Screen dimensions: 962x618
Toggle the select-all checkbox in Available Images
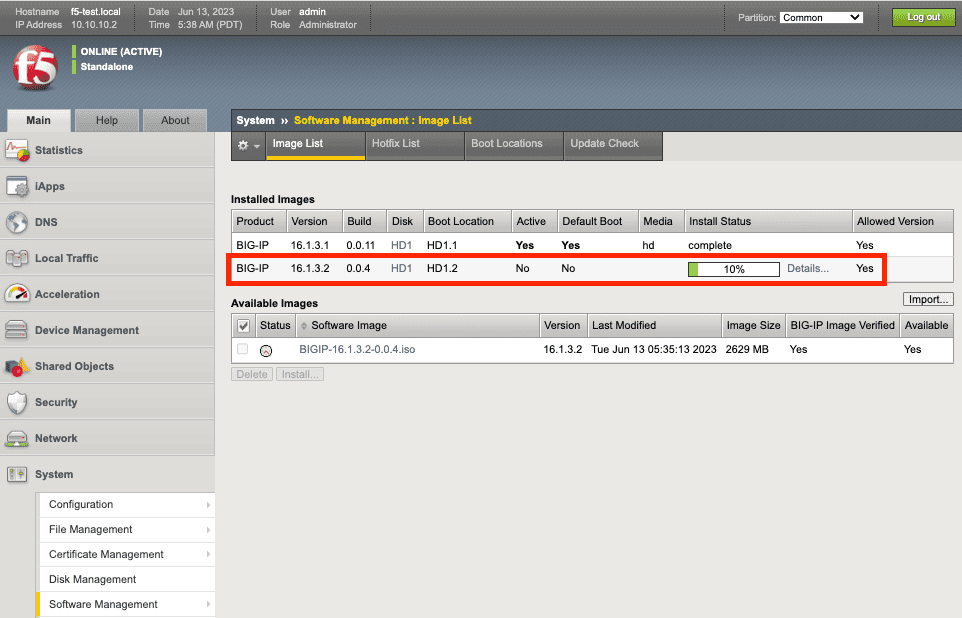(x=244, y=326)
